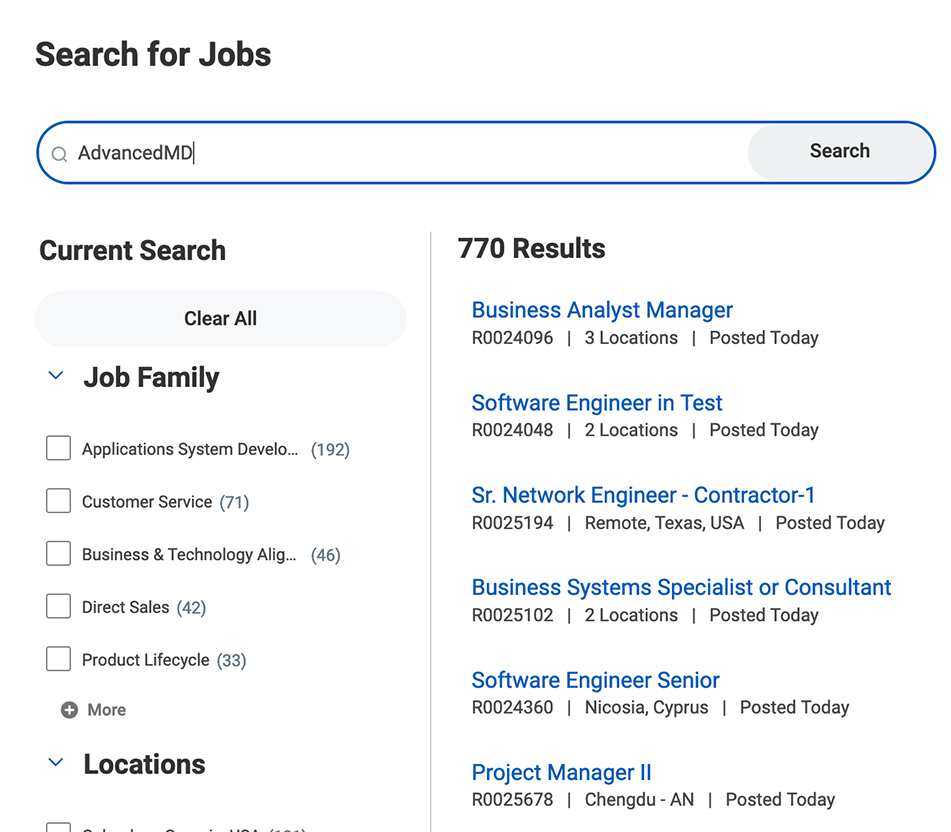View Sr. Network Engineer - Contractor-1 job
The image size is (951, 832).
(x=643, y=495)
